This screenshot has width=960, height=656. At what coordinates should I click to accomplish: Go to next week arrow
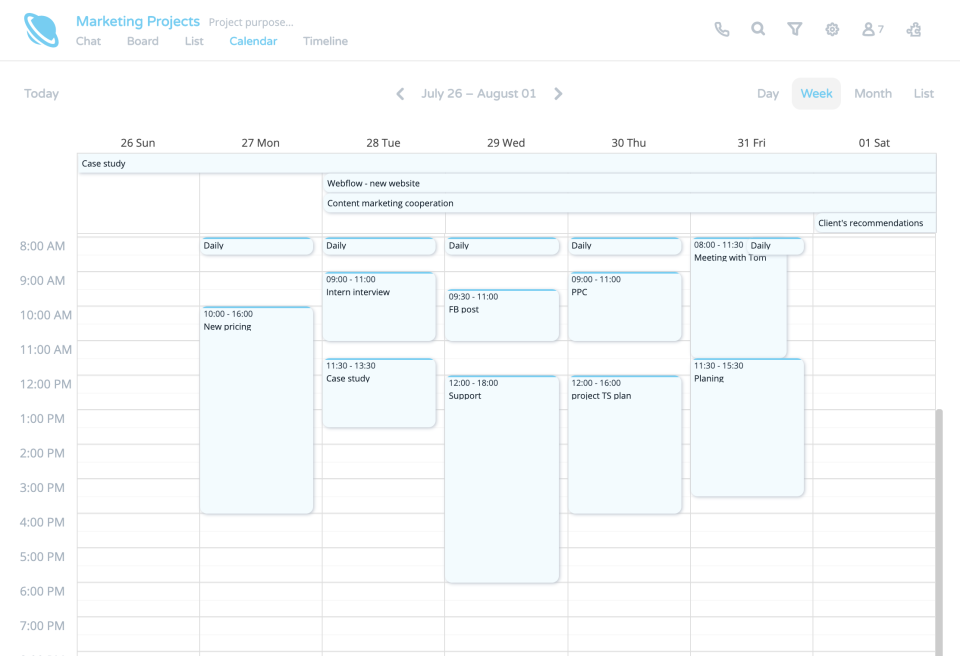tap(558, 94)
